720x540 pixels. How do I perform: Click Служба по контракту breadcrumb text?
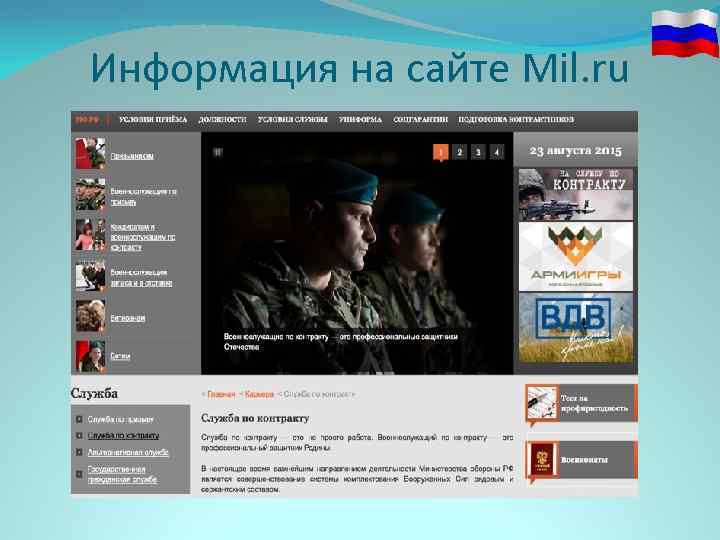point(319,394)
